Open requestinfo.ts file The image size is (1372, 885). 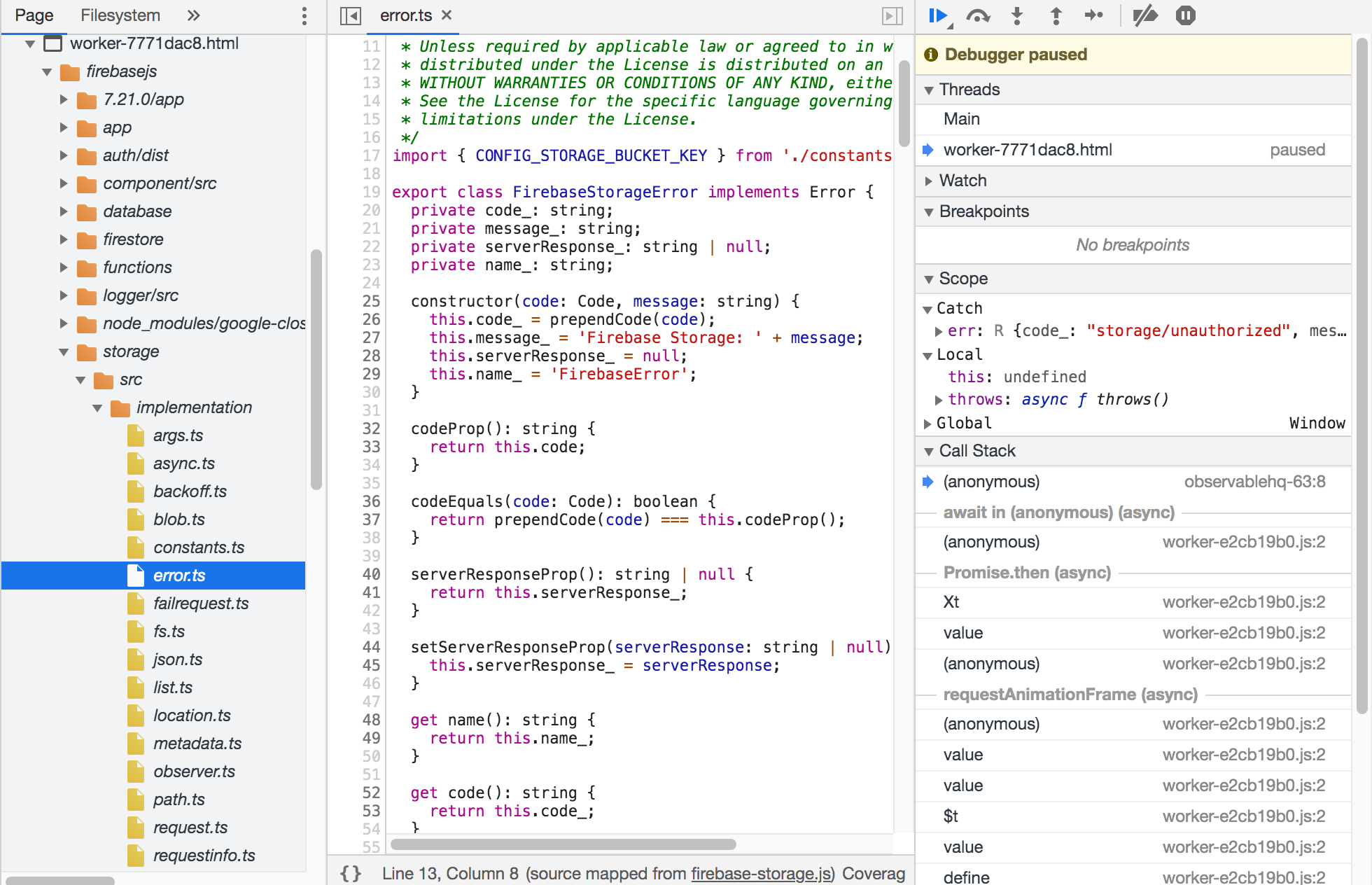pyautogui.click(x=204, y=856)
